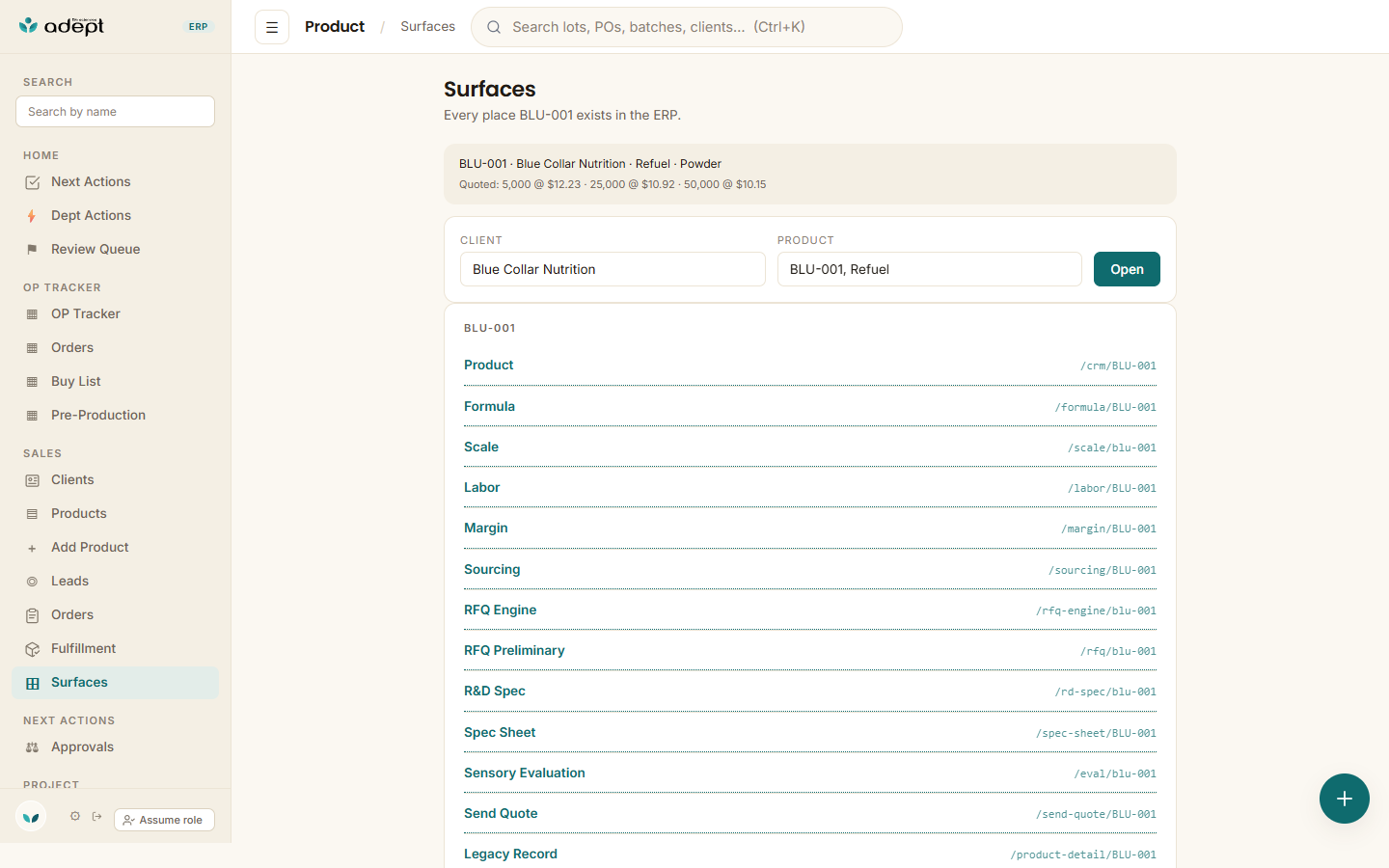Click the floating plus button

1345,799
